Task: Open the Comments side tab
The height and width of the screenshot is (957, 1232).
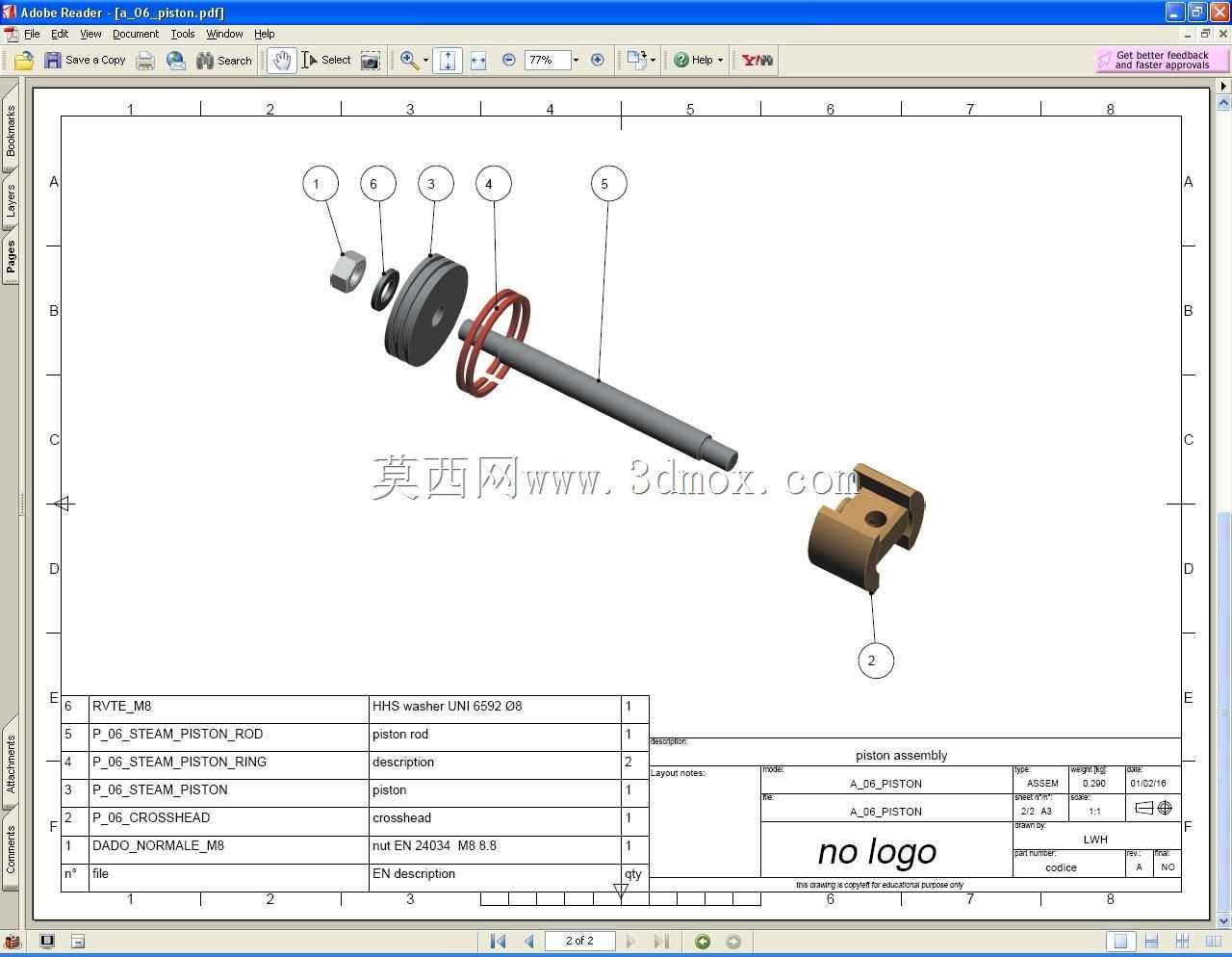Action: coord(11,849)
